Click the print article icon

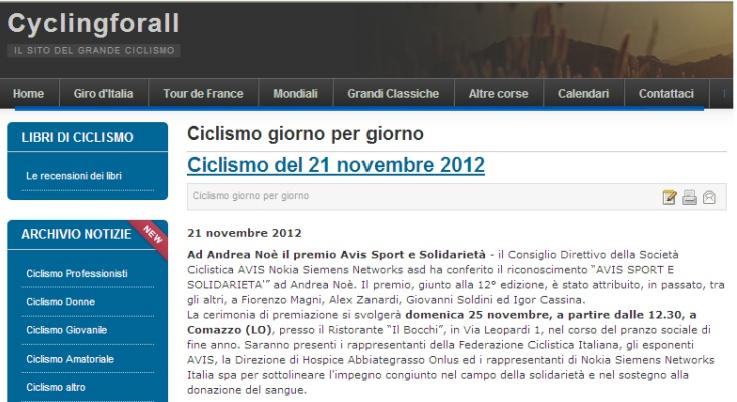point(689,197)
